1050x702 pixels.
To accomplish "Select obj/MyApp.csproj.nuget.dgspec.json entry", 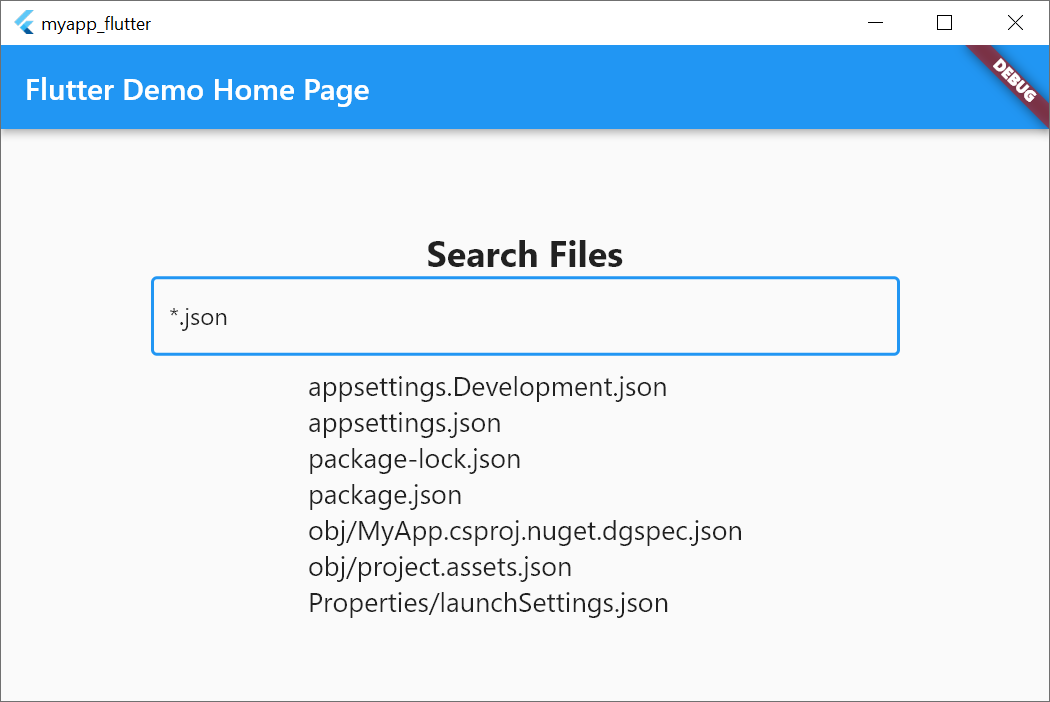I will 525,532.
